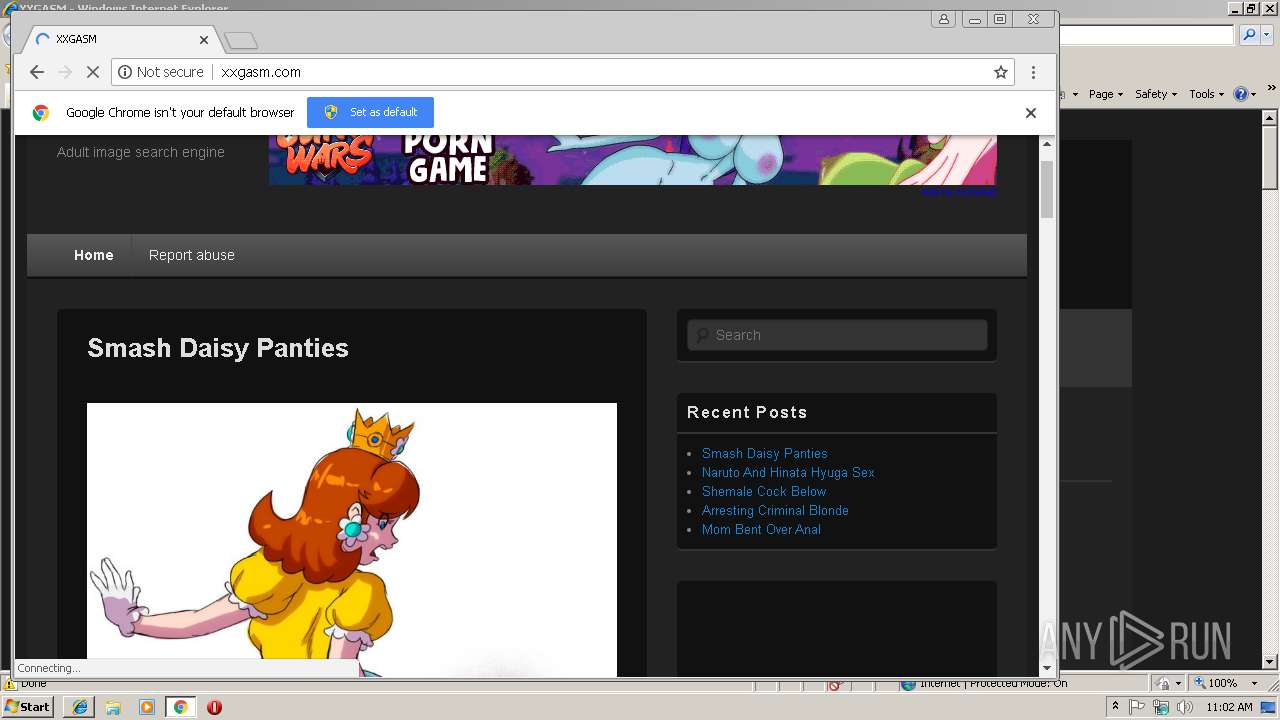Click the Chrome scrollbar up arrow
Image resolution: width=1280 pixels, height=720 pixels.
tap(1047, 144)
